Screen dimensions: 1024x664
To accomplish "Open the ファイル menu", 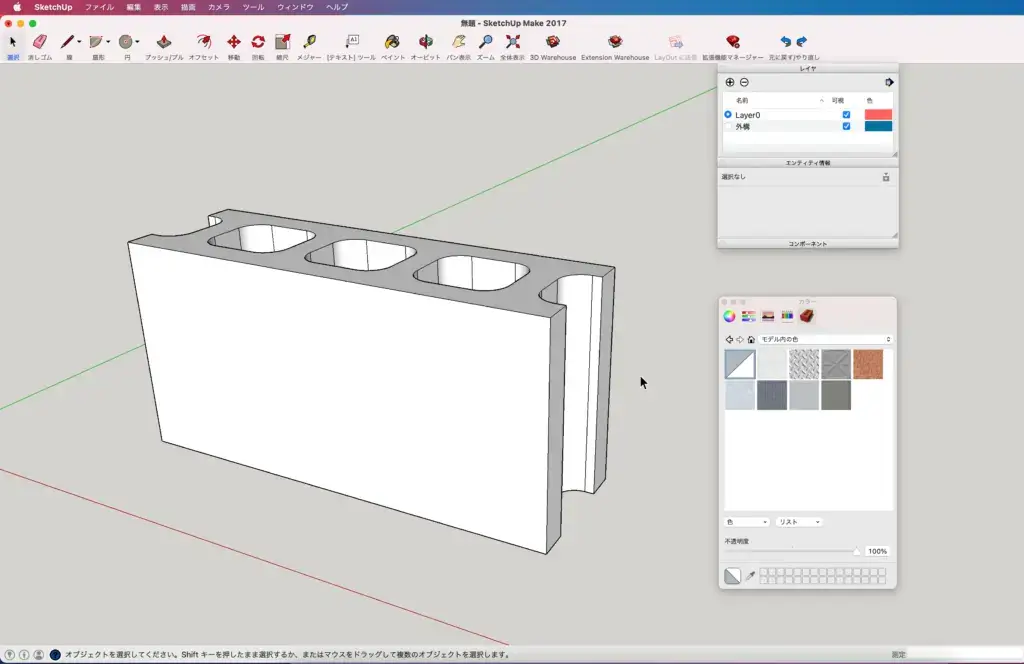I will point(99,7).
